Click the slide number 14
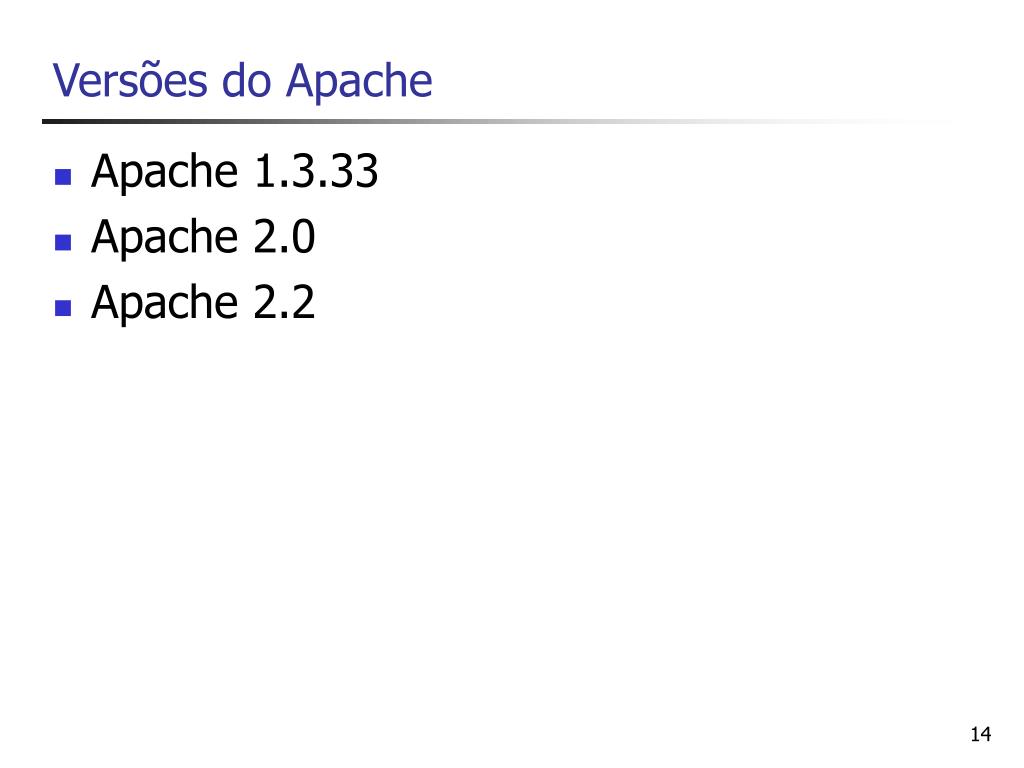 click(x=981, y=735)
